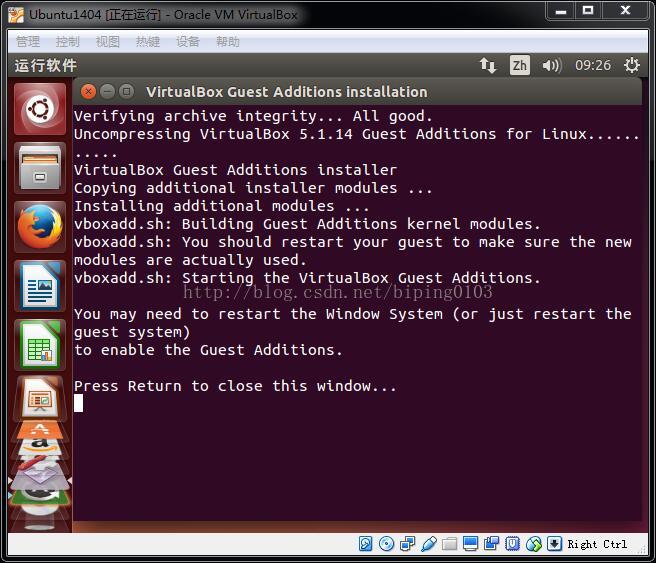
Task: Click 'Copying additional installer modules' line
Action: [x=253, y=188]
